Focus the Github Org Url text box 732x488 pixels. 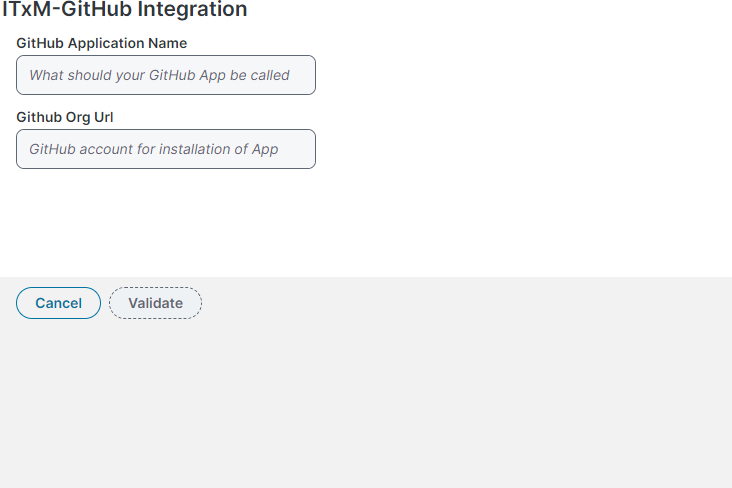click(166, 149)
